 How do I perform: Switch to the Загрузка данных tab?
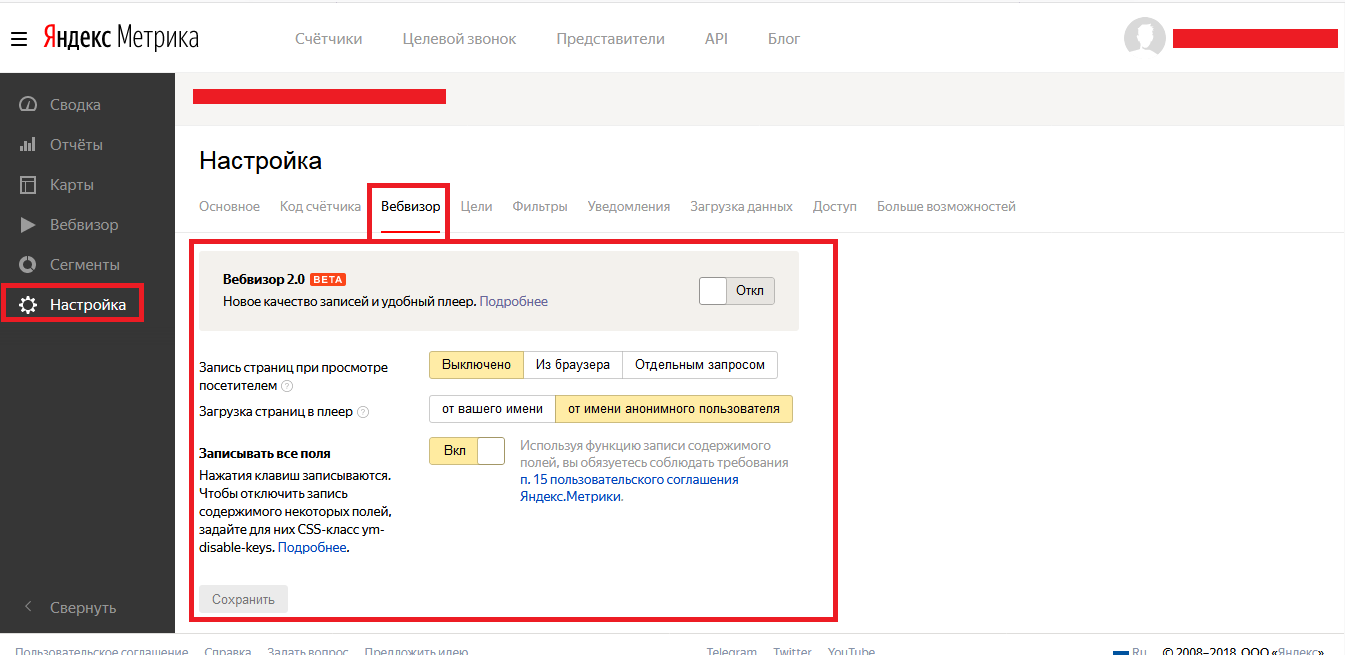pos(741,207)
